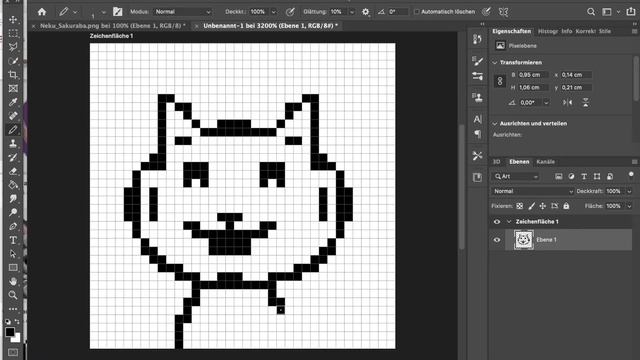This screenshot has width=640, height=360.
Task: Toggle lock image pixels brush icon
Action: click(x=531, y=206)
